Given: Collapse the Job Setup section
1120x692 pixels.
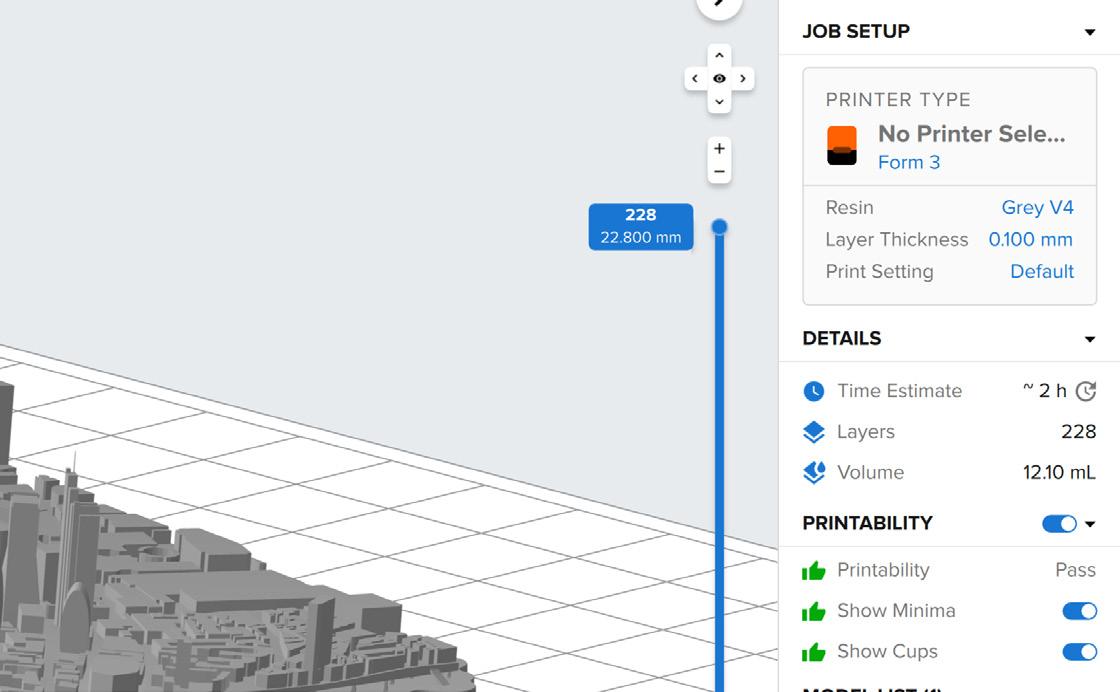Looking at the screenshot, I should 1090,32.
